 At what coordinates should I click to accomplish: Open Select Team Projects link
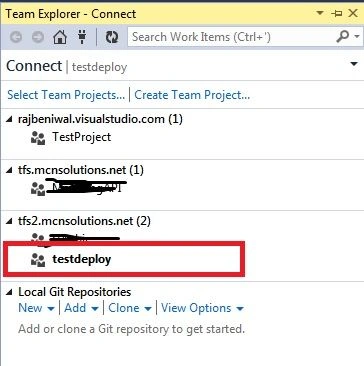(66, 95)
